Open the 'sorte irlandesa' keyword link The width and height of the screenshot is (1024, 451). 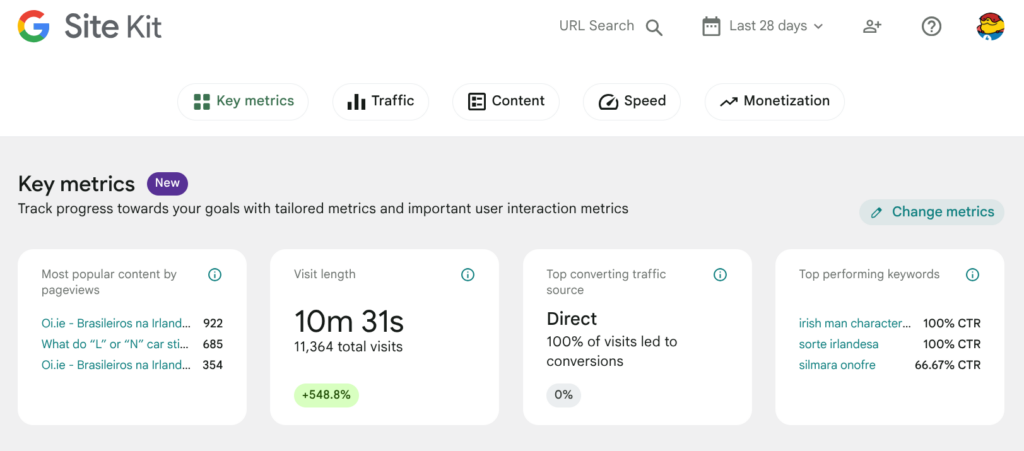point(838,344)
